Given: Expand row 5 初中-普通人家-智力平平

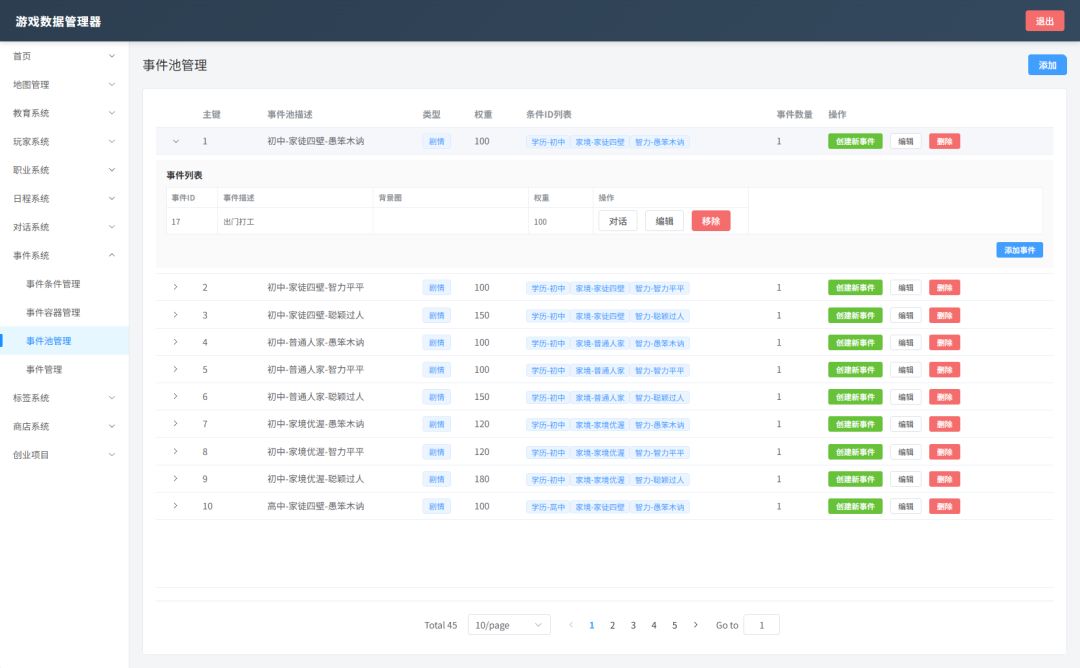Looking at the screenshot, I should [x=176, y=370].
